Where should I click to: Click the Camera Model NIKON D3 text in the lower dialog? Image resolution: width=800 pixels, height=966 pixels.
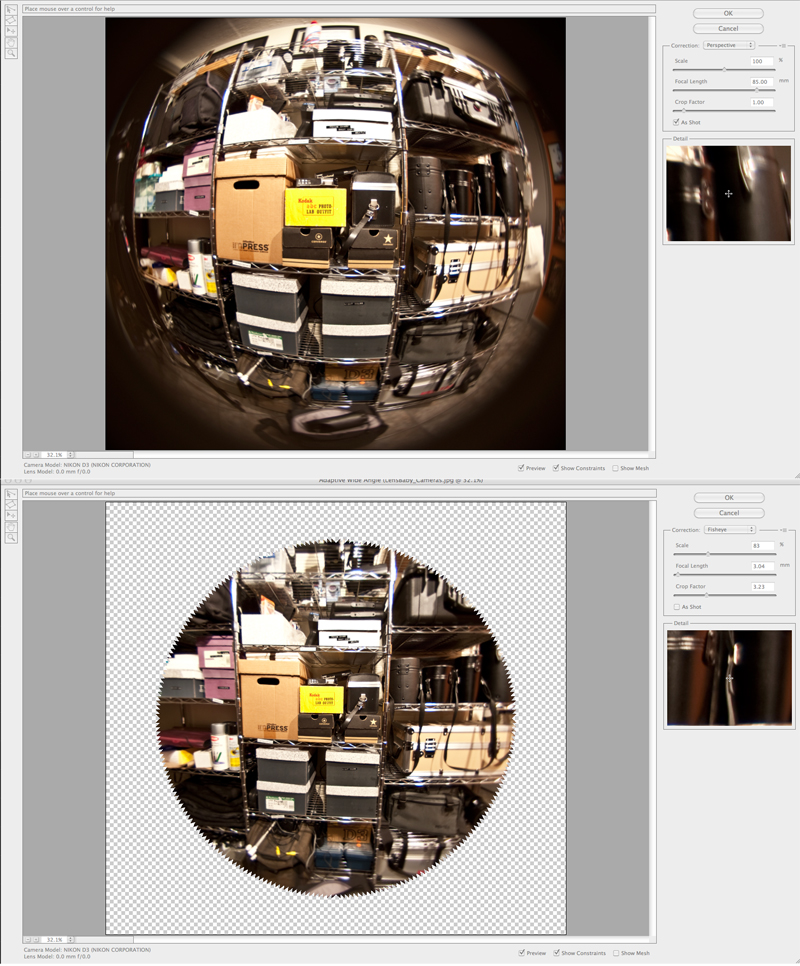pos(87,950)
